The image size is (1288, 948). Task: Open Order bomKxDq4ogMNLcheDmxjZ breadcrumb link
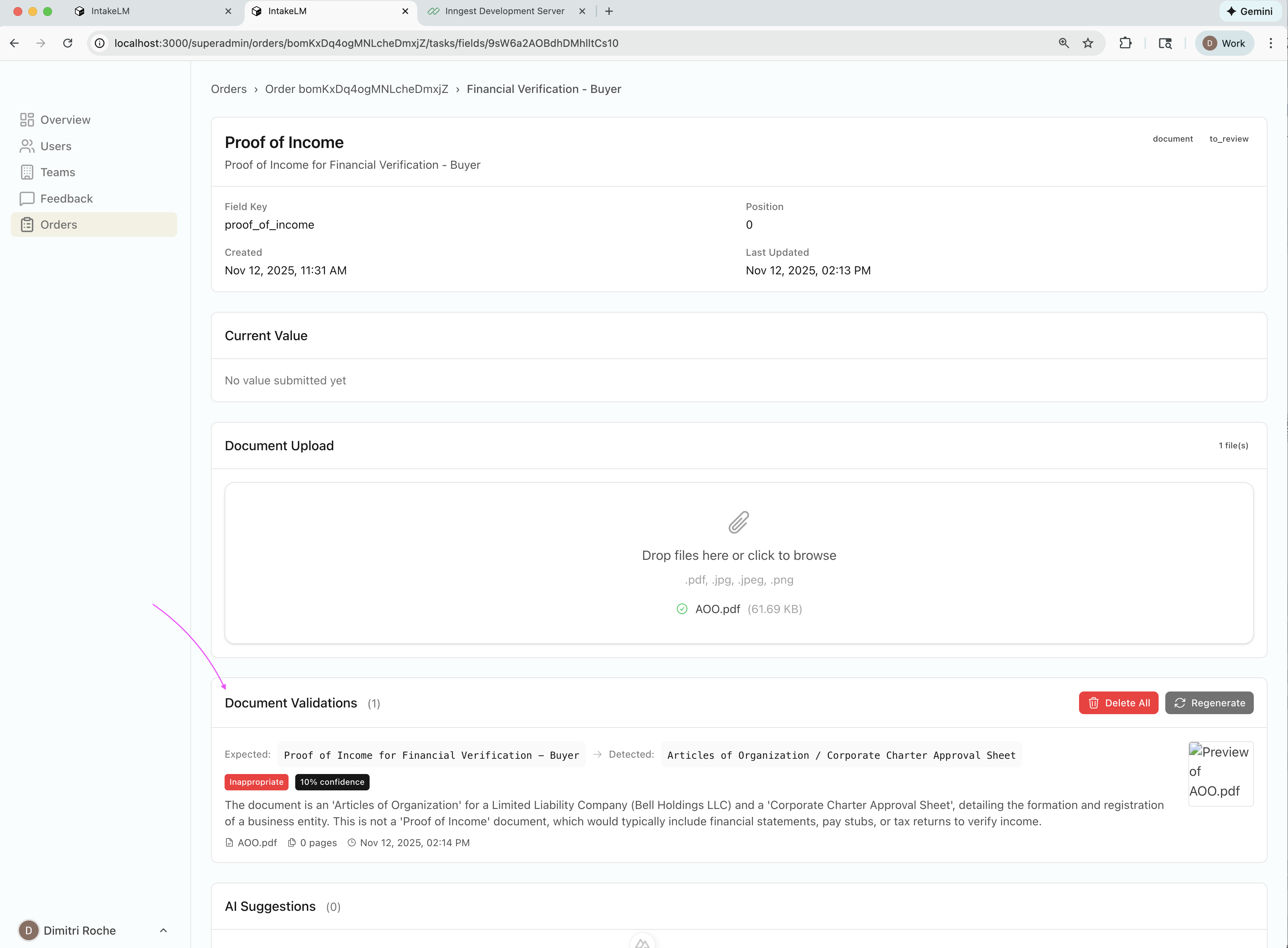357,89
